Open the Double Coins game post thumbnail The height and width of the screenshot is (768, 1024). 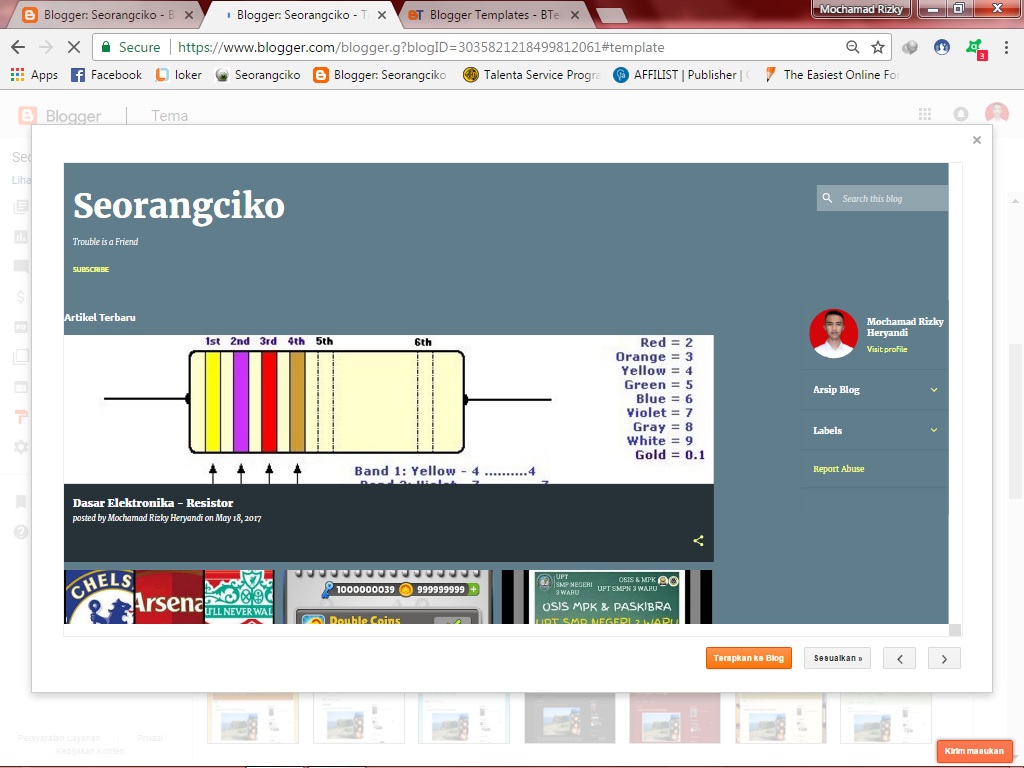tap(389, 597)
